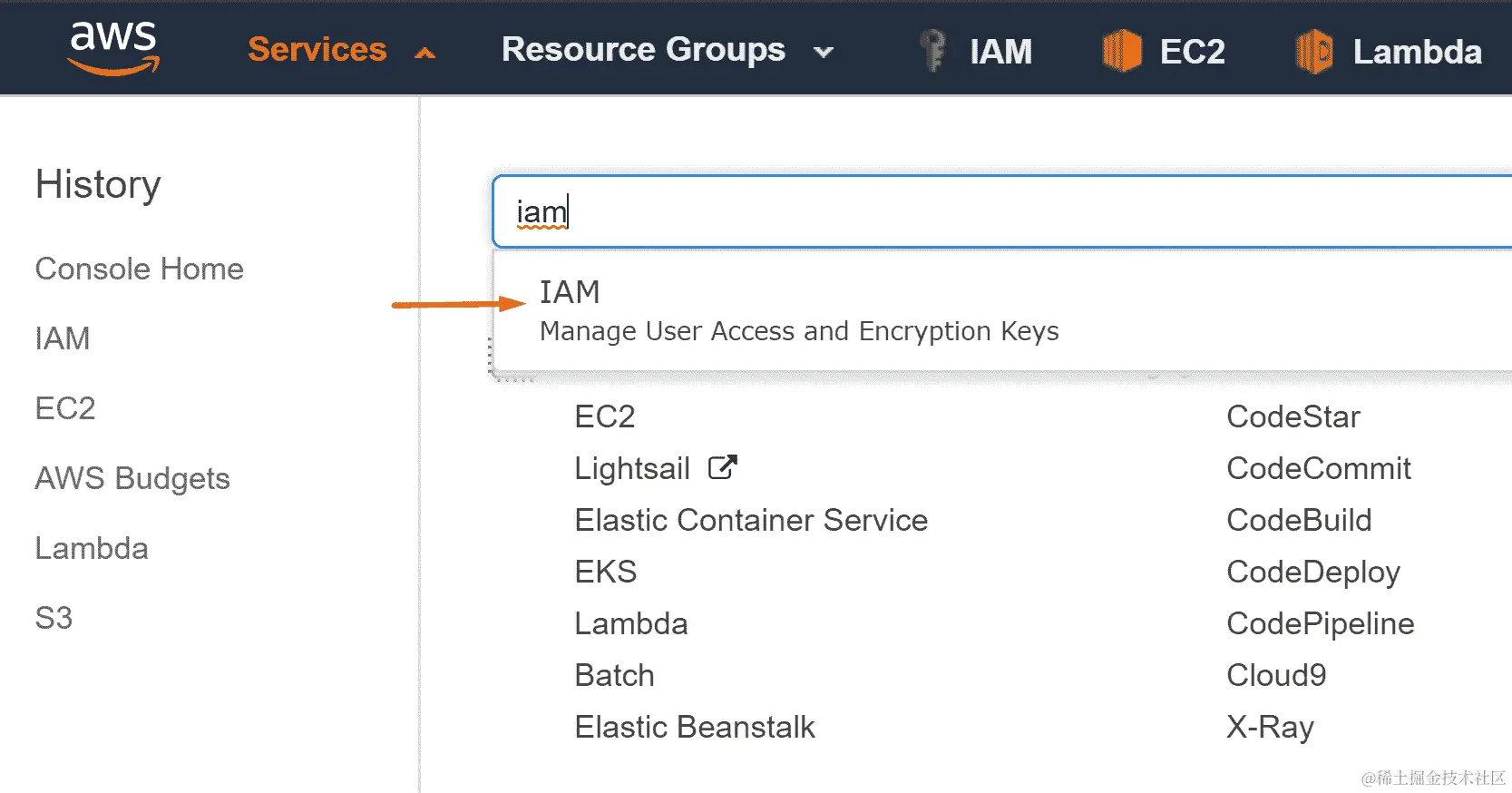The width and height of the screenshot is (1512, 793).
Task: Open S3 from History list
Action: point(54,618)
